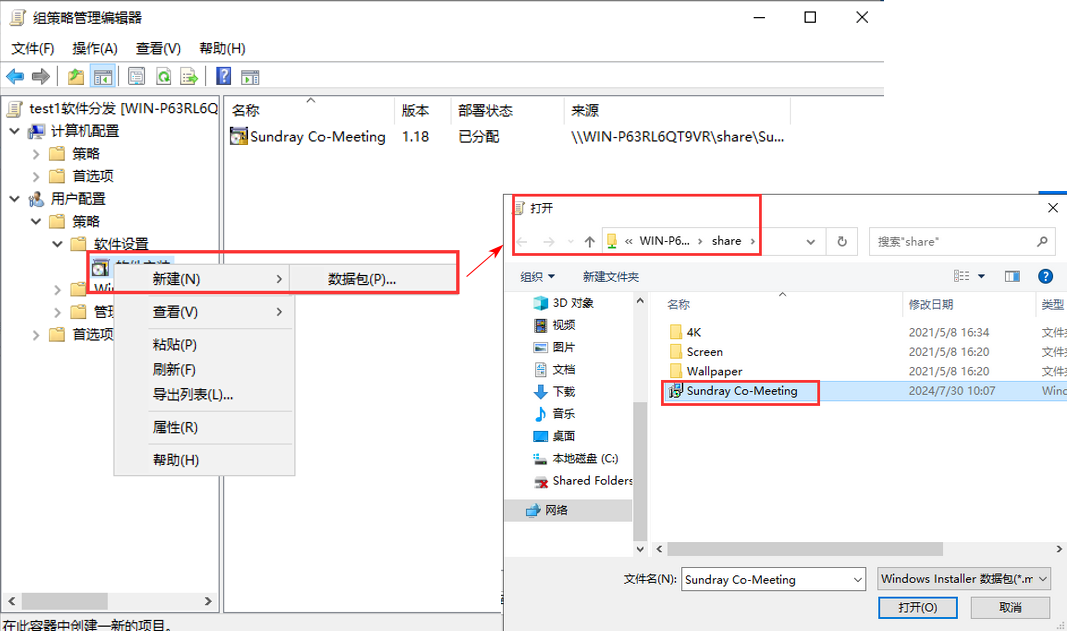
Task: Toggle the Show/Hide Action Pane icon
Action: (250, 76)
